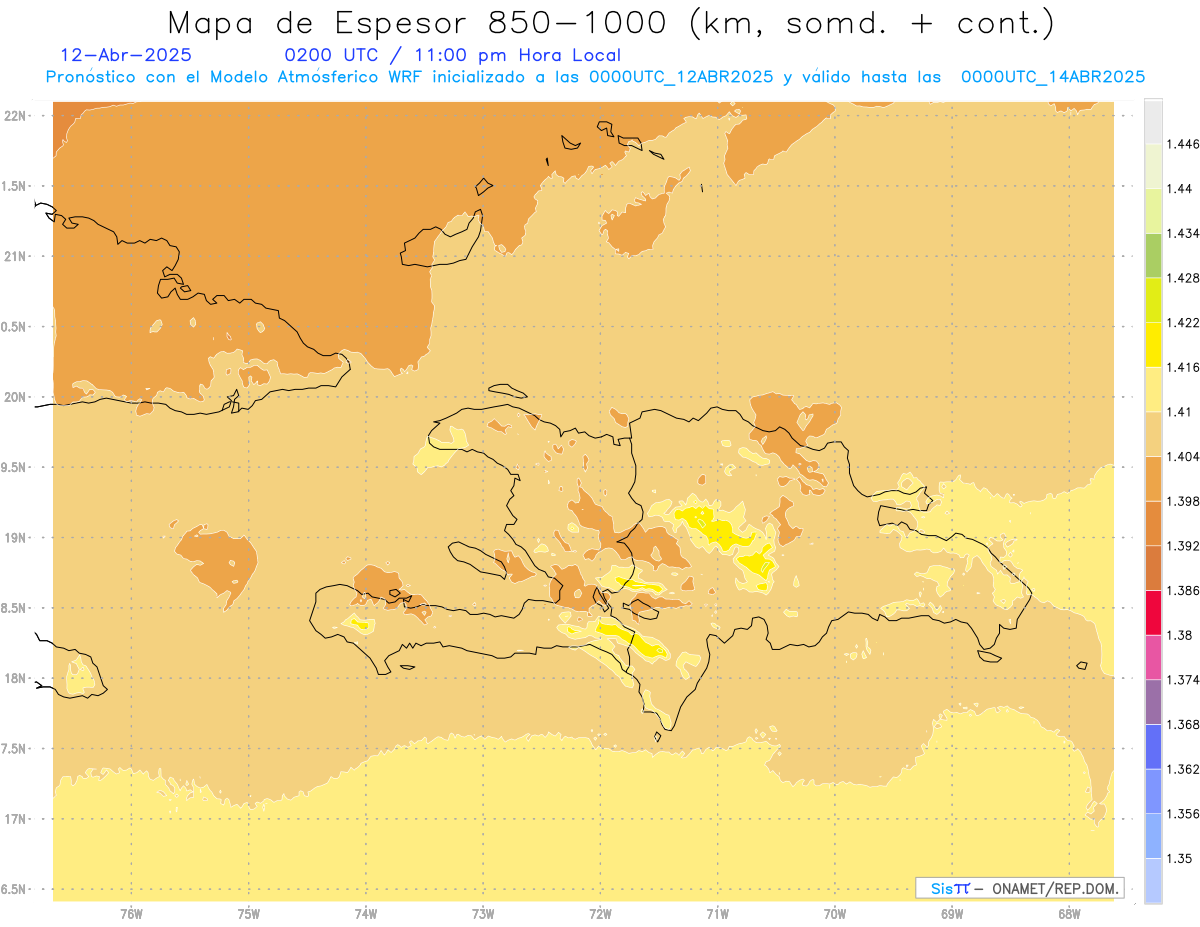The height and width of the screenshot is (927, 1200).
Task: Click the colorbar value '1.41'
Action: point(1179,412)
